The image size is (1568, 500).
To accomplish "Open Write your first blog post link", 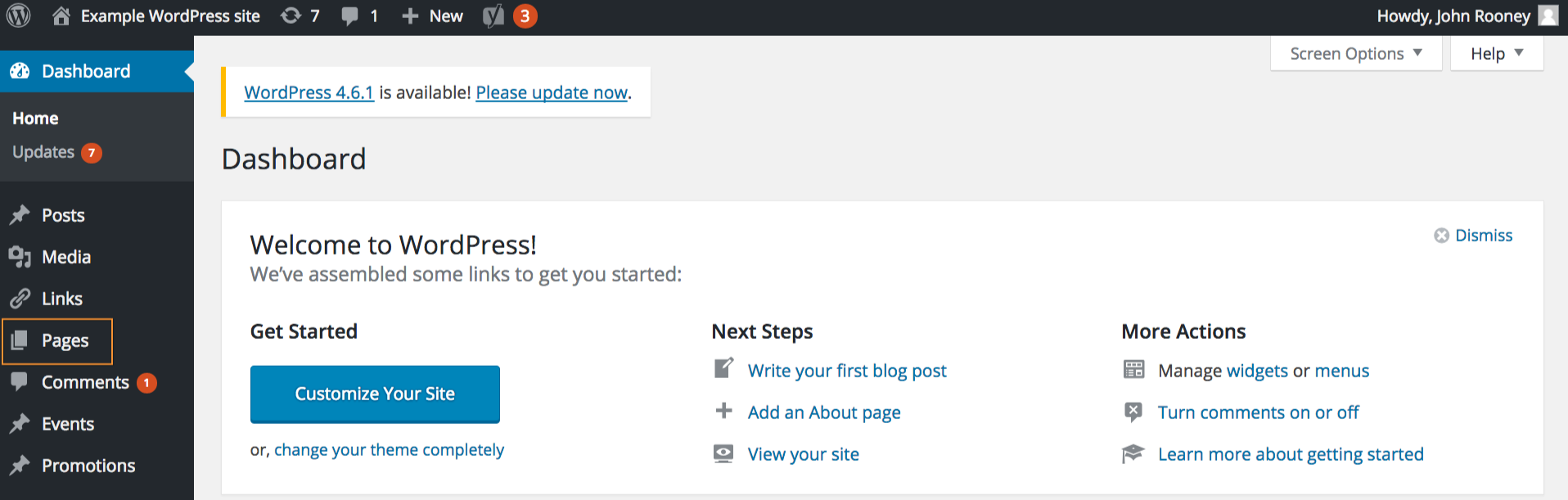I will tap(847, 371).
